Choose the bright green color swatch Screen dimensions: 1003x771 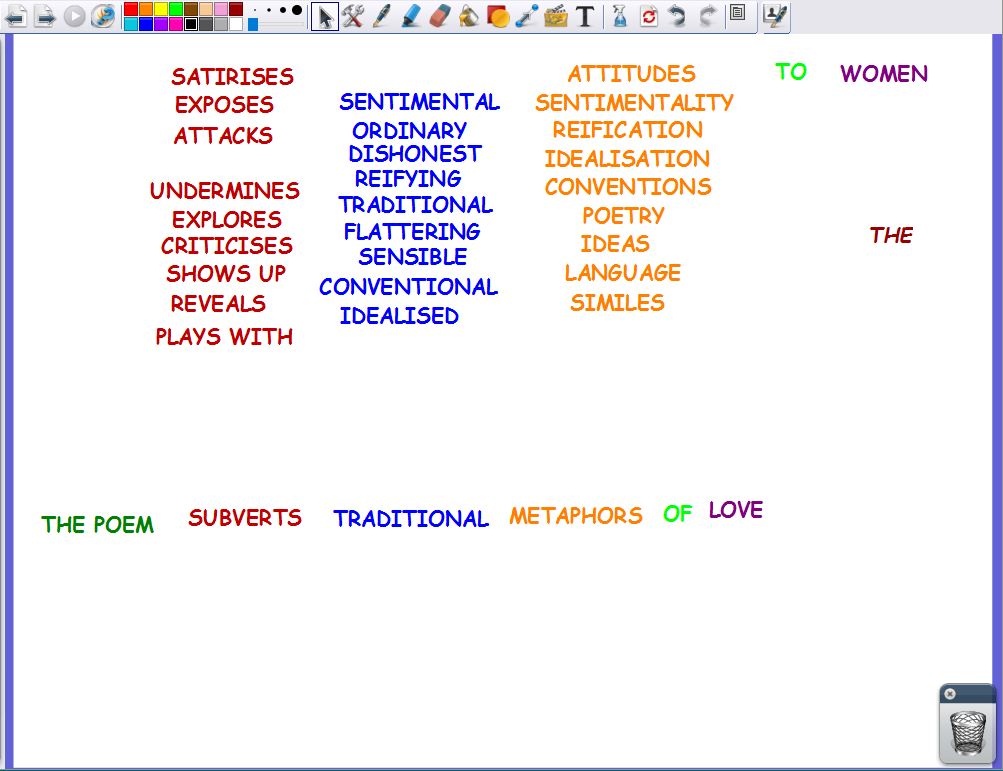point(176,9)
